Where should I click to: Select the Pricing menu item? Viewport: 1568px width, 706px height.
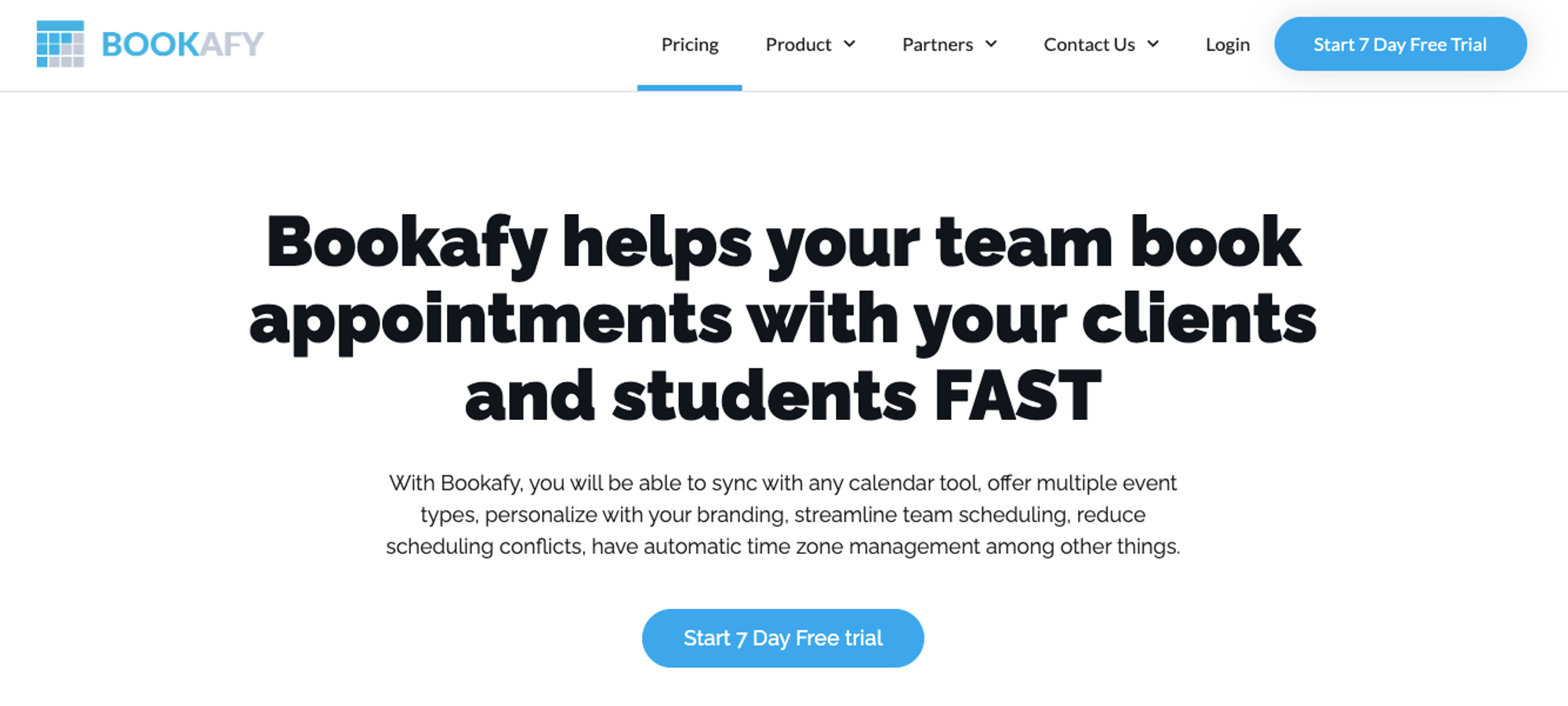pyautogui.click(x=690, y=45)
